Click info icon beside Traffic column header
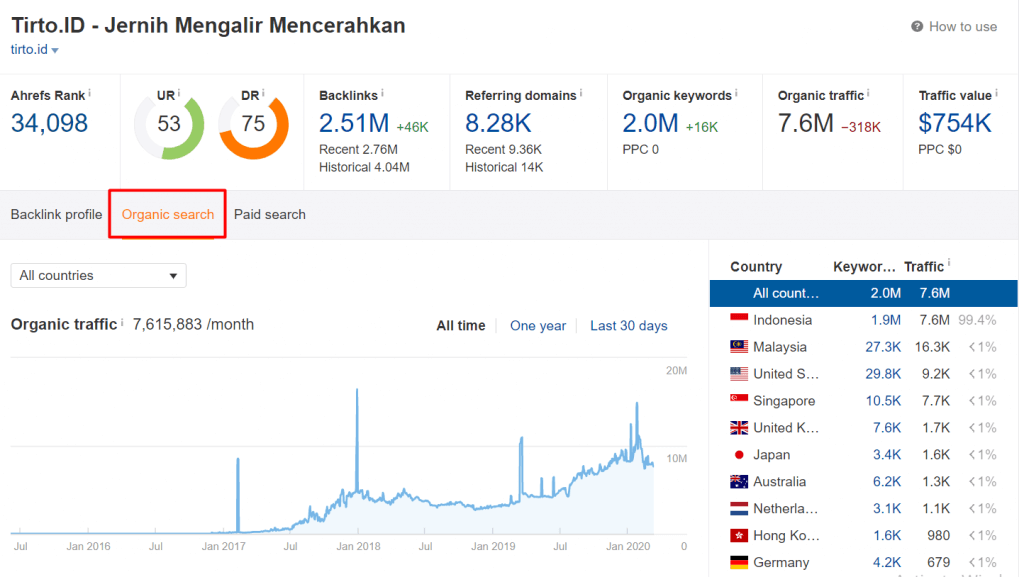This screenshot has height=577, width=1024. (x=949, y=264)
